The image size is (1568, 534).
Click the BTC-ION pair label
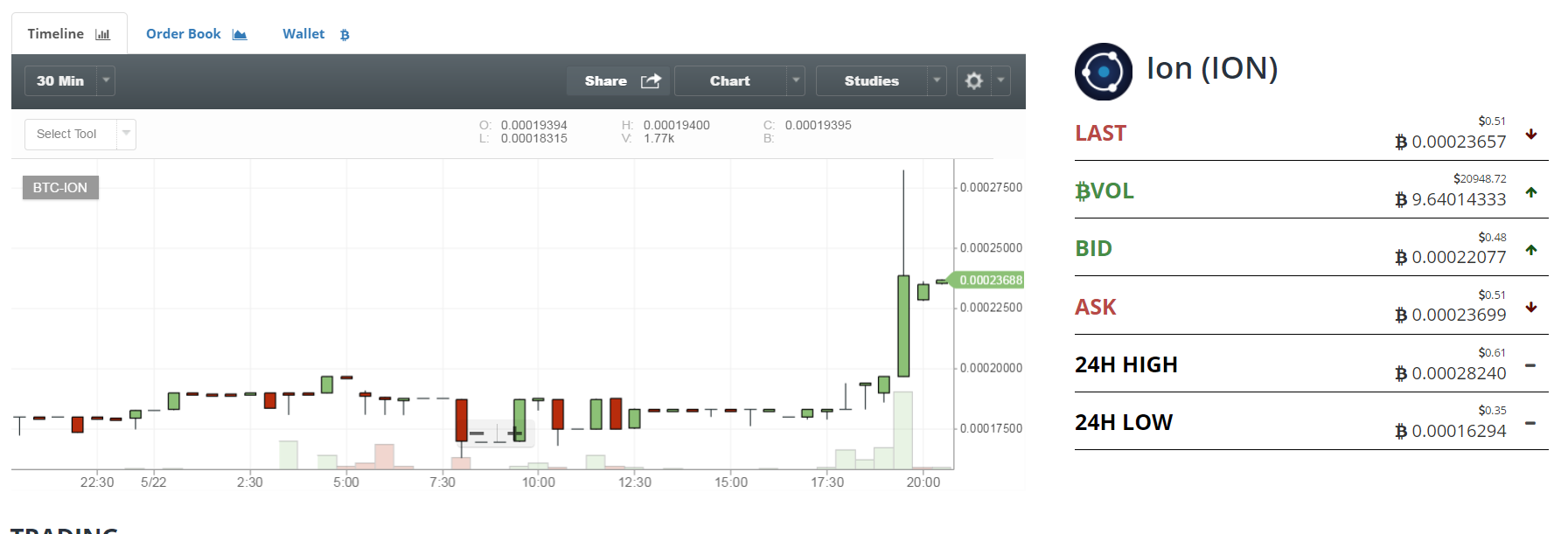[x=60, y=188]
